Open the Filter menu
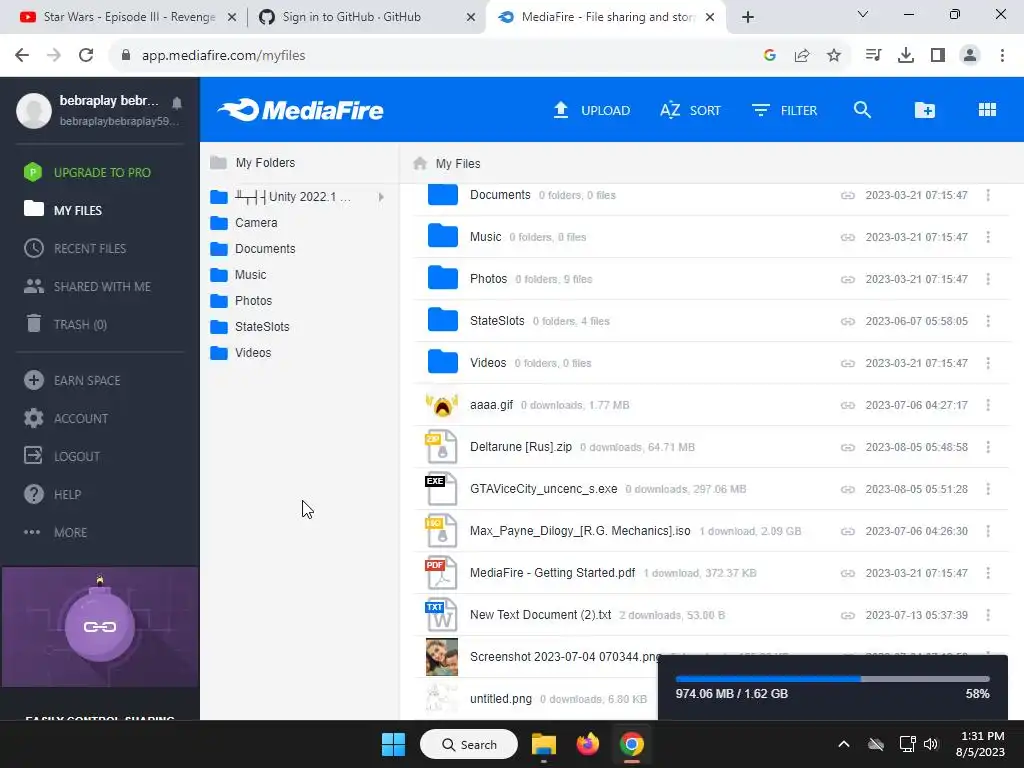This screenshot has width=1024, height=768. point(784,110)
